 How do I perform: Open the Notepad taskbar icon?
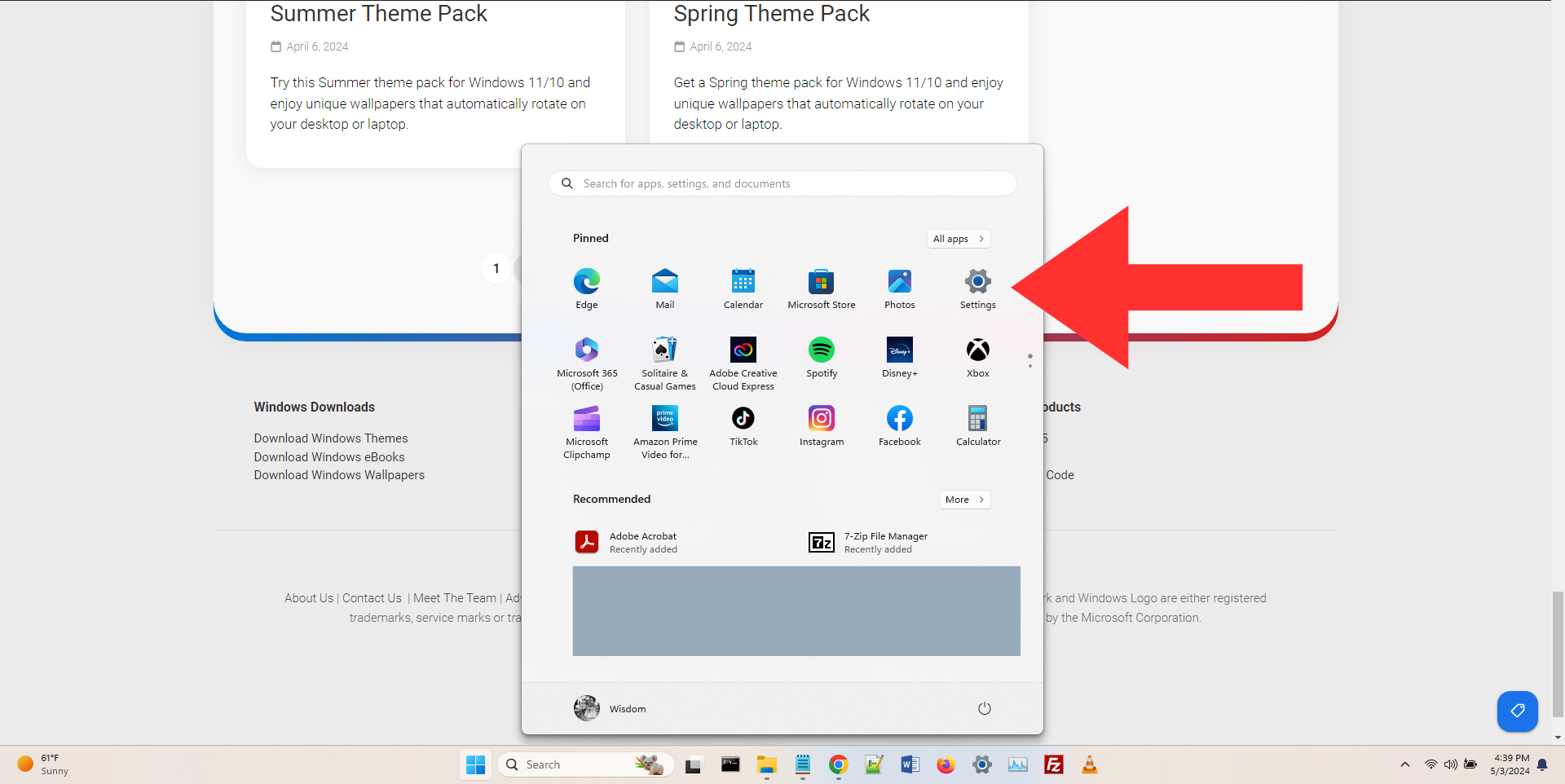tap(803, 764)
